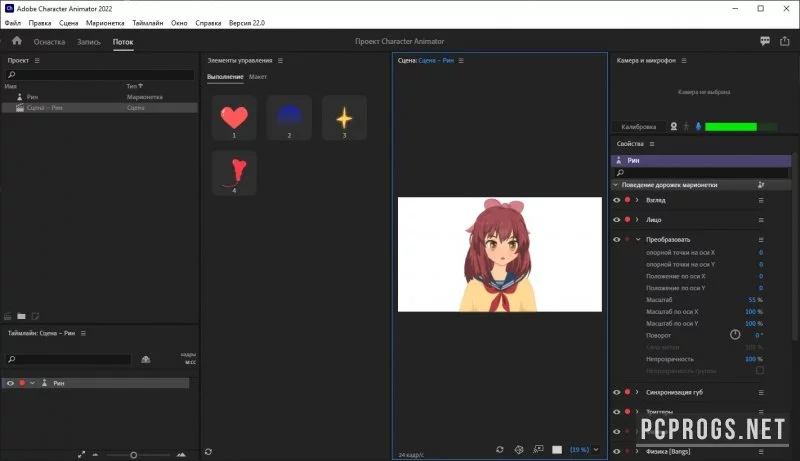Click the fit timeline arrows icon
The width and height of the screenshot is (800, 461).
[x=82, y=454]
